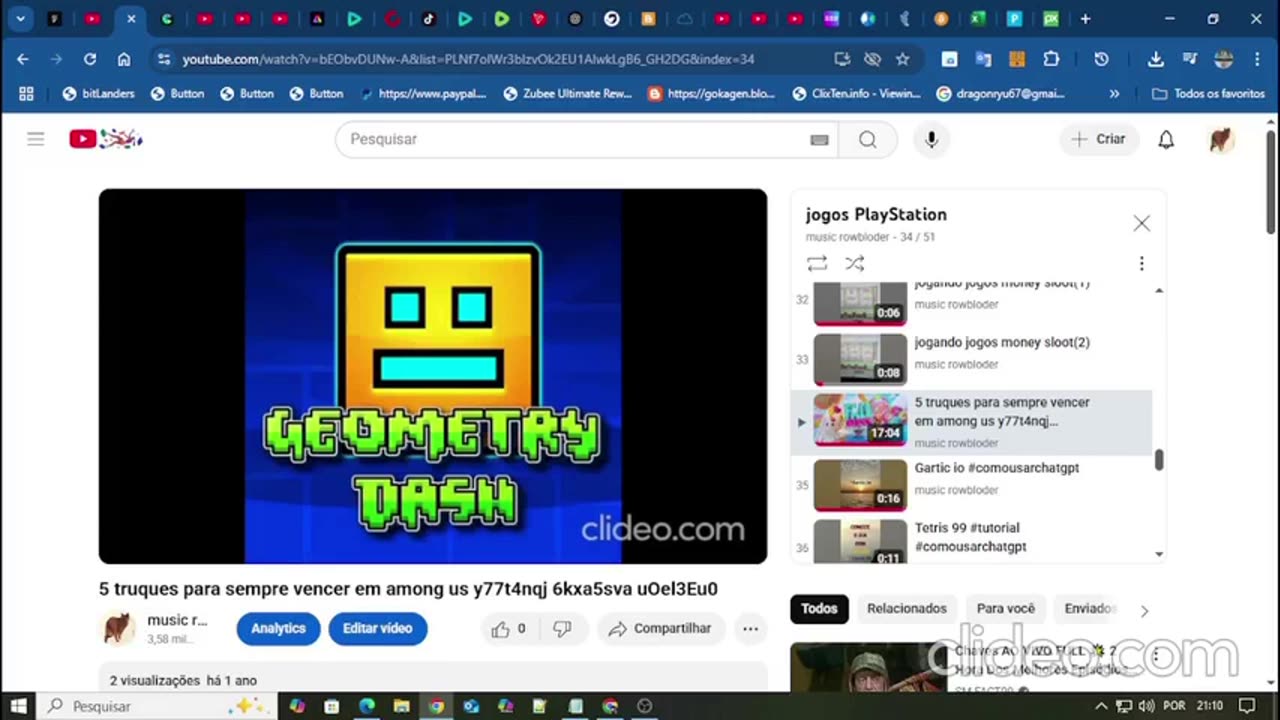The height and width of the screenshot is (720, 1280).
Task: Open video Analytics
Action: pyautogui.click(x=278, y=629)
